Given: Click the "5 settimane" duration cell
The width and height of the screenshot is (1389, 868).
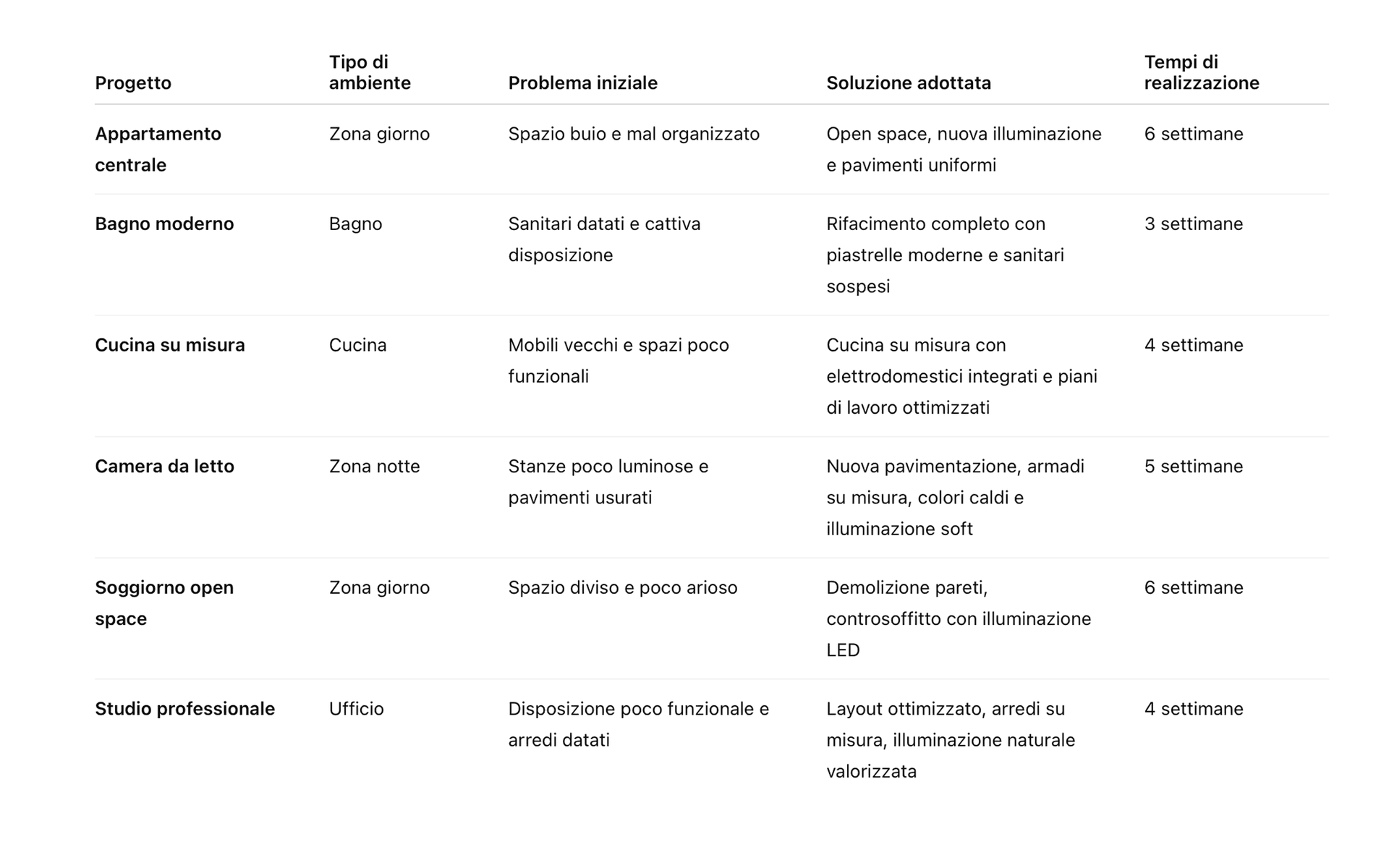Looking at the screenshot, I should [x=1193, y=467].
